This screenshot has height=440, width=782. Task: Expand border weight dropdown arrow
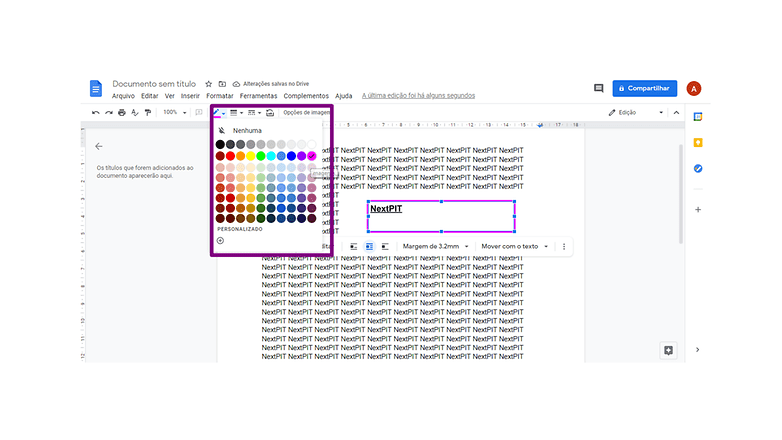(x=241, y=113)
